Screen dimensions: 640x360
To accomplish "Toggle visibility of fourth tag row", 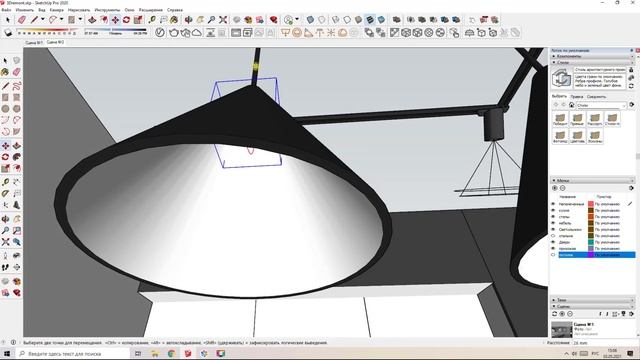I will click(553, 223).
